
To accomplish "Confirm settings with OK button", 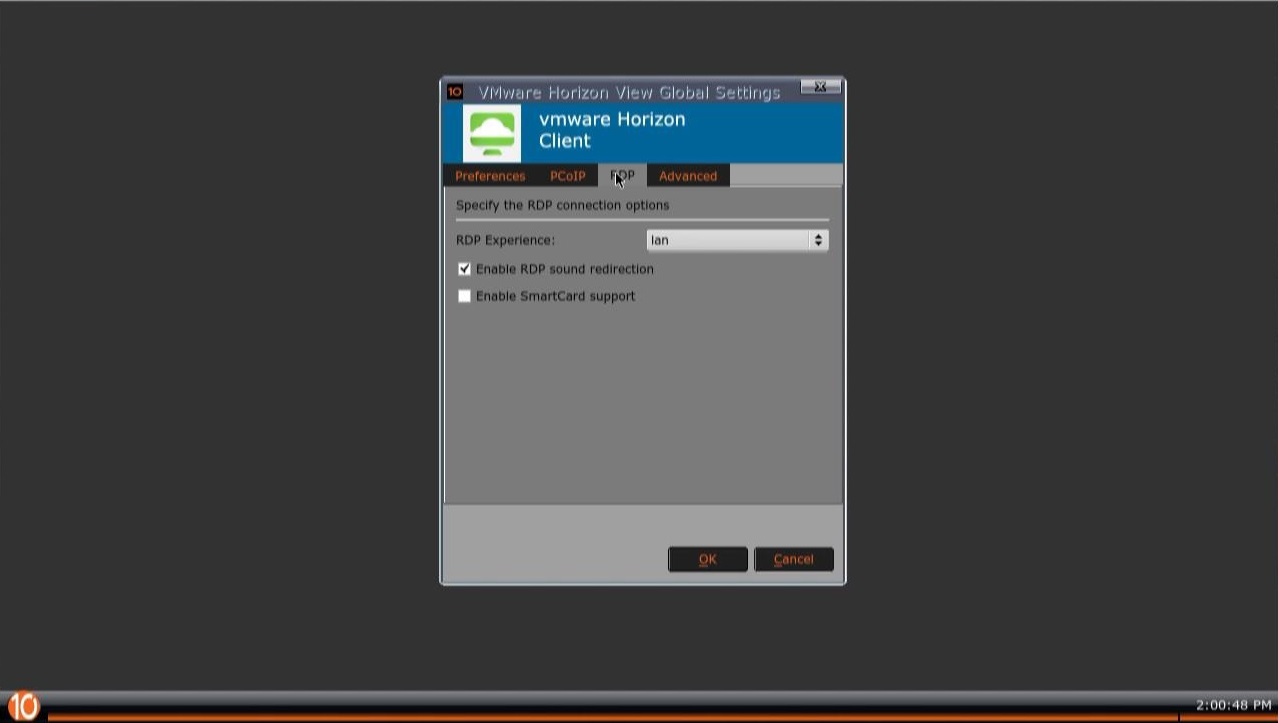I will (708, 559).
